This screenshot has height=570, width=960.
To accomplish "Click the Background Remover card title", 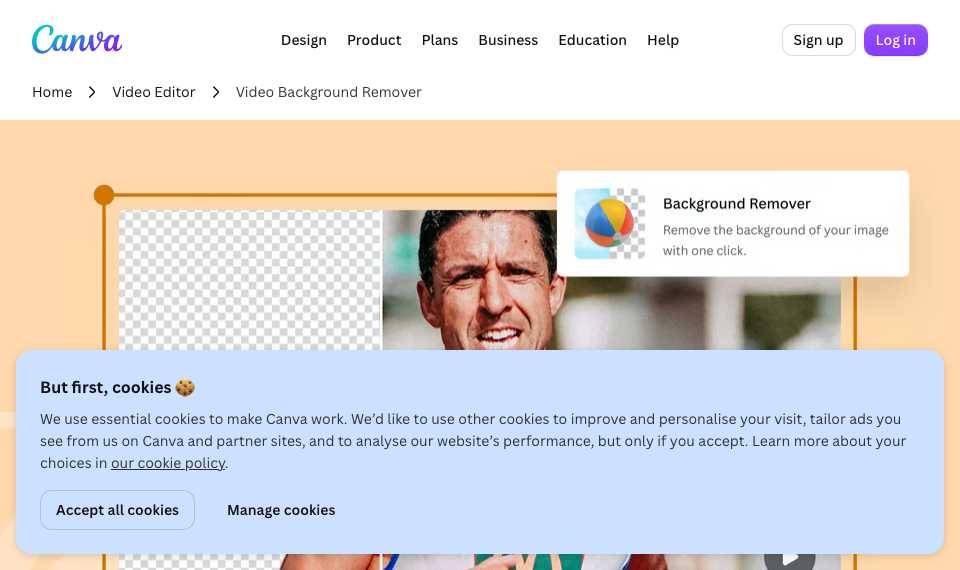I will click(x=737, y=204).
